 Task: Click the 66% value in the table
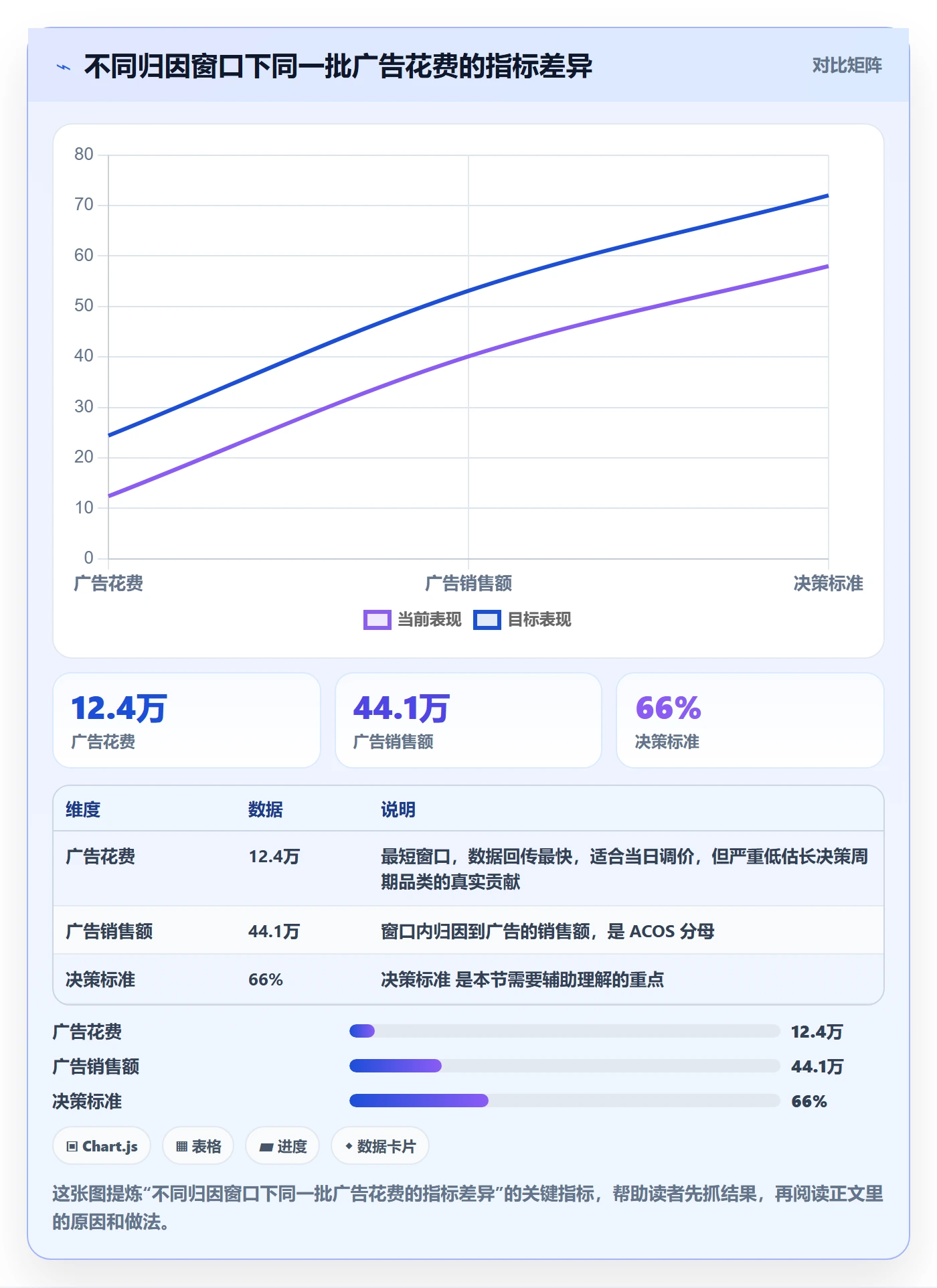tap(266, 979)
